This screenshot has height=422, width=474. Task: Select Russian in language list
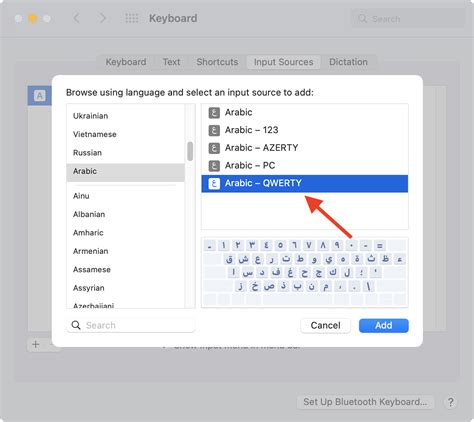coord(125,153)
